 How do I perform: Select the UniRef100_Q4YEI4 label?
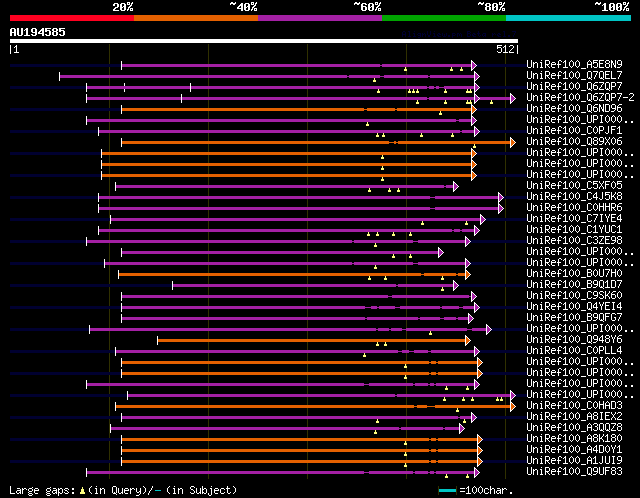(574, 307)
